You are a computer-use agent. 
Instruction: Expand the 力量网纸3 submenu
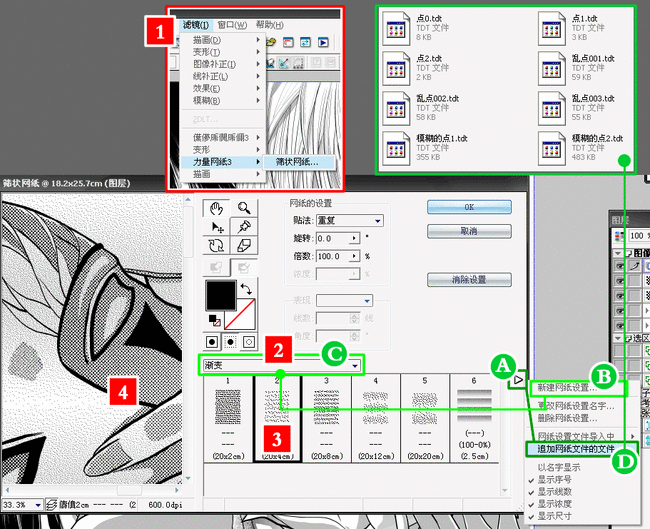[222, 162]
